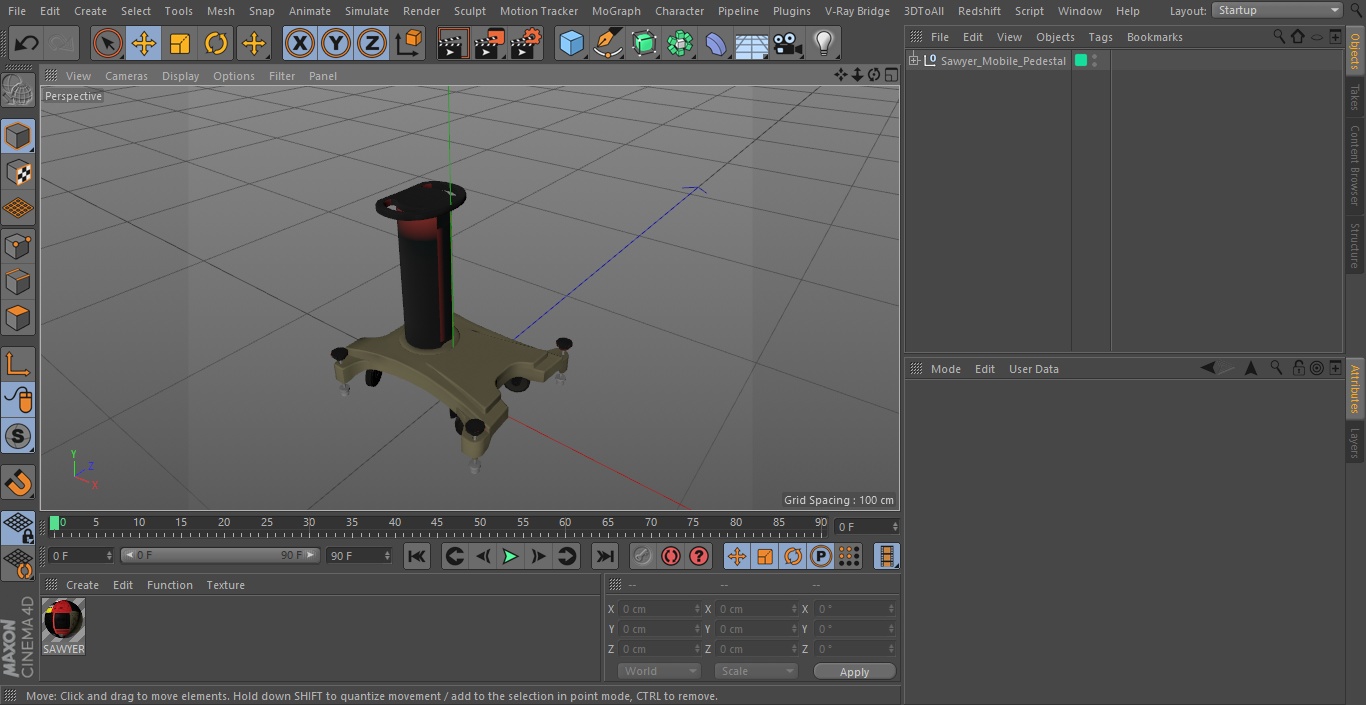Open the Simulate menu

(x=367, y=11)
